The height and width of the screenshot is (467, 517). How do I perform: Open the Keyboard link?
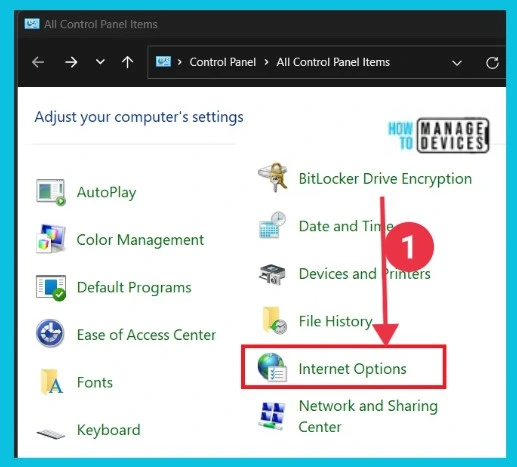click(109, 430)
